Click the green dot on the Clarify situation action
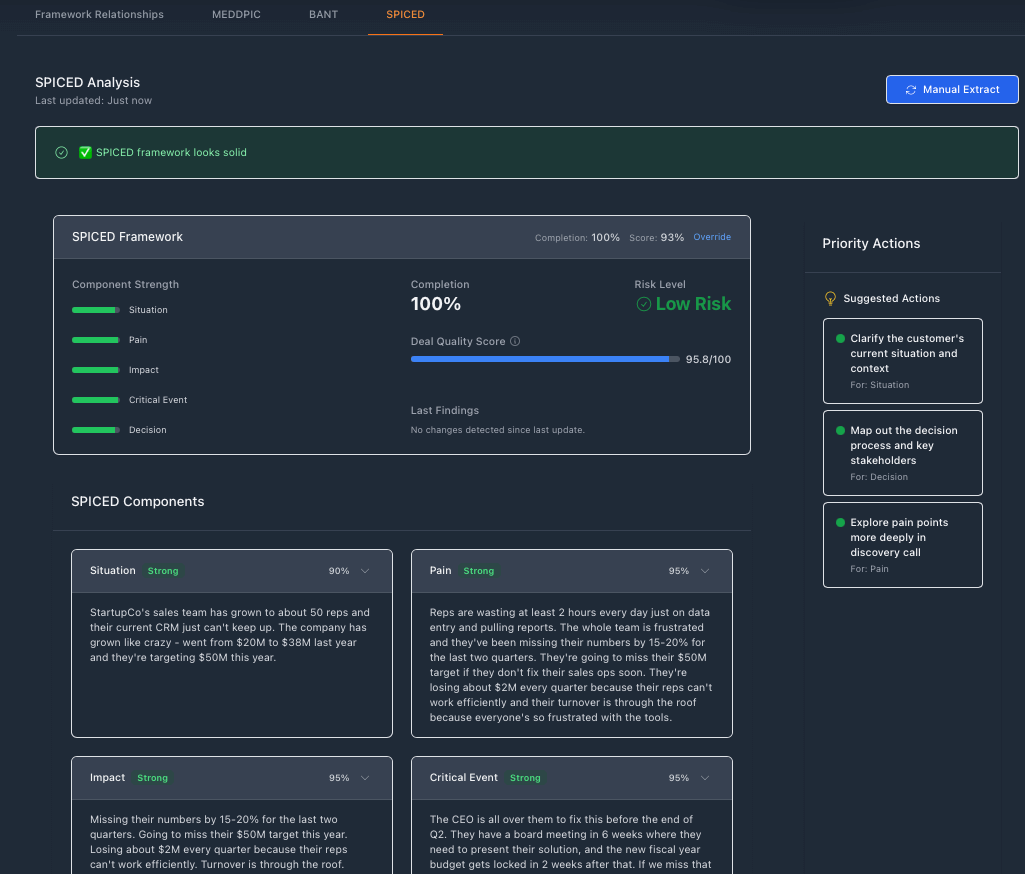Image resolution: width=1025 pixels, height=874 pixels. pyautogui.click(x=840, y=340)
